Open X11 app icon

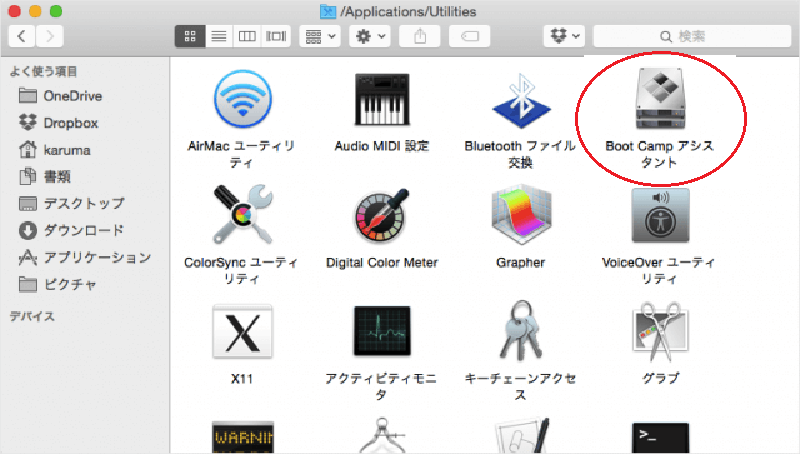tap(242, 332)
